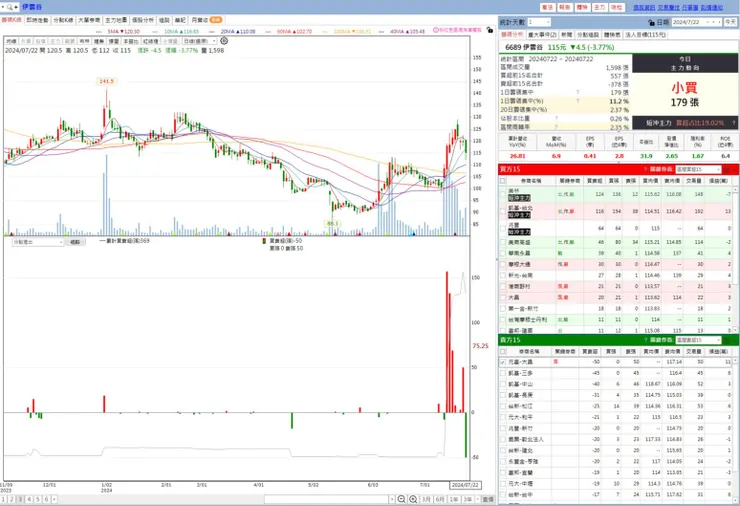Click help icon next to 佔股本比重
This screenshot has height=506, width=740.
point(556,118)
